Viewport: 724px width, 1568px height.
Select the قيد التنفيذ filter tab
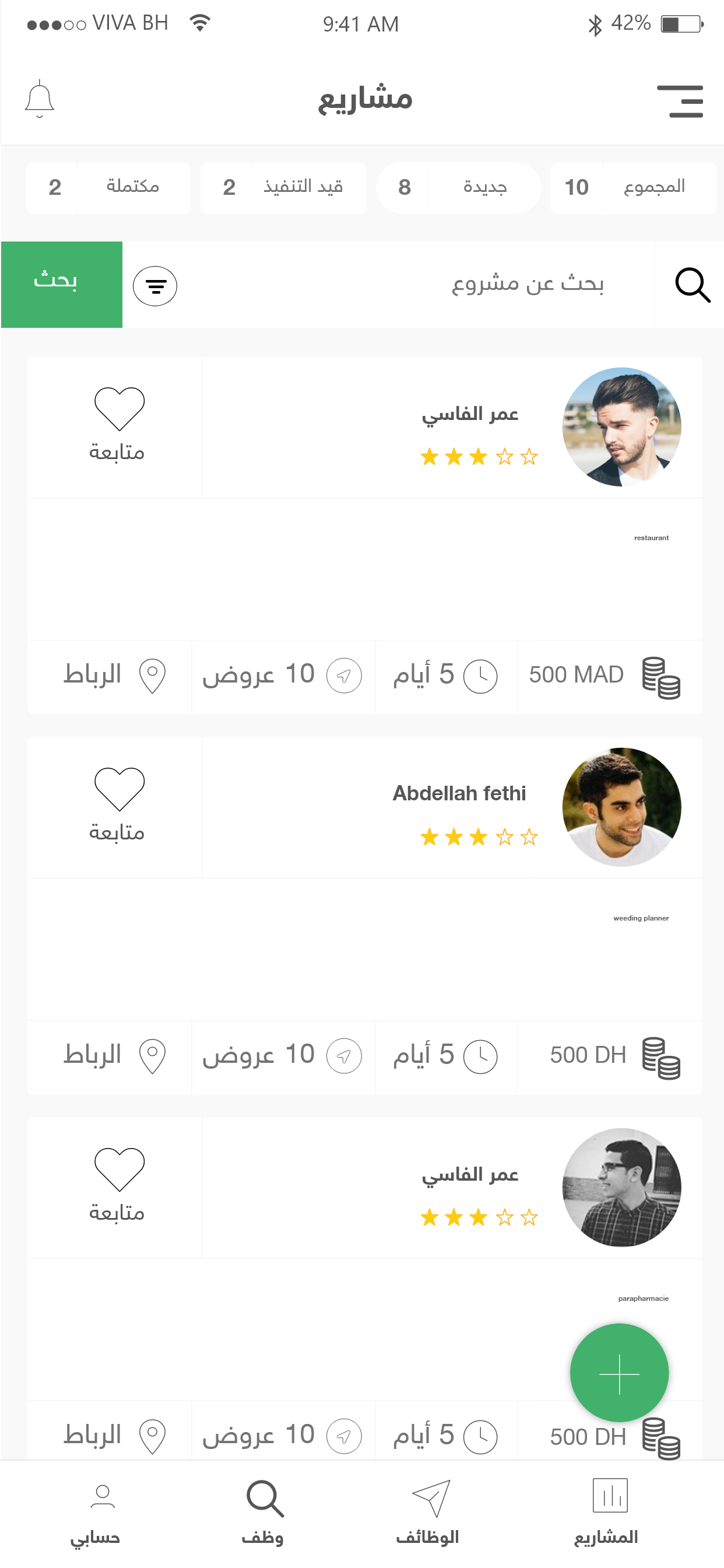click(x=283, y=187)
